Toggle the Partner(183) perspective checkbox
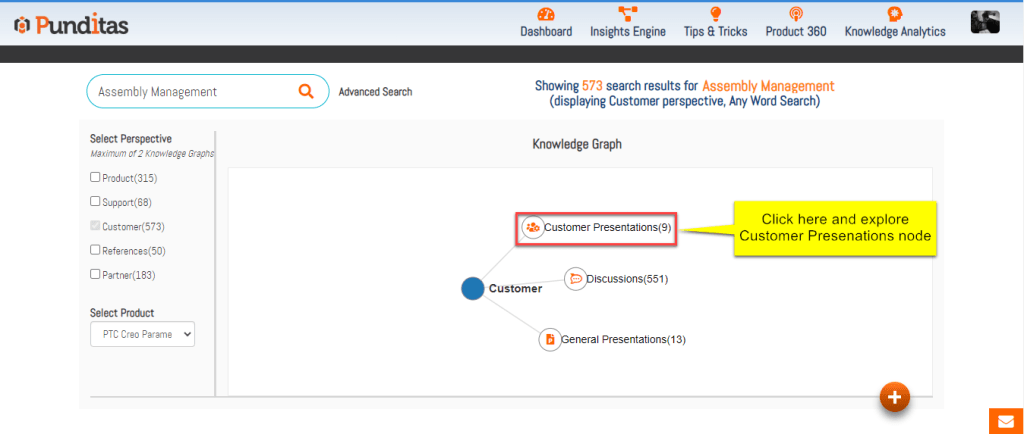The image size is (1024, 434). pos(95,274)
